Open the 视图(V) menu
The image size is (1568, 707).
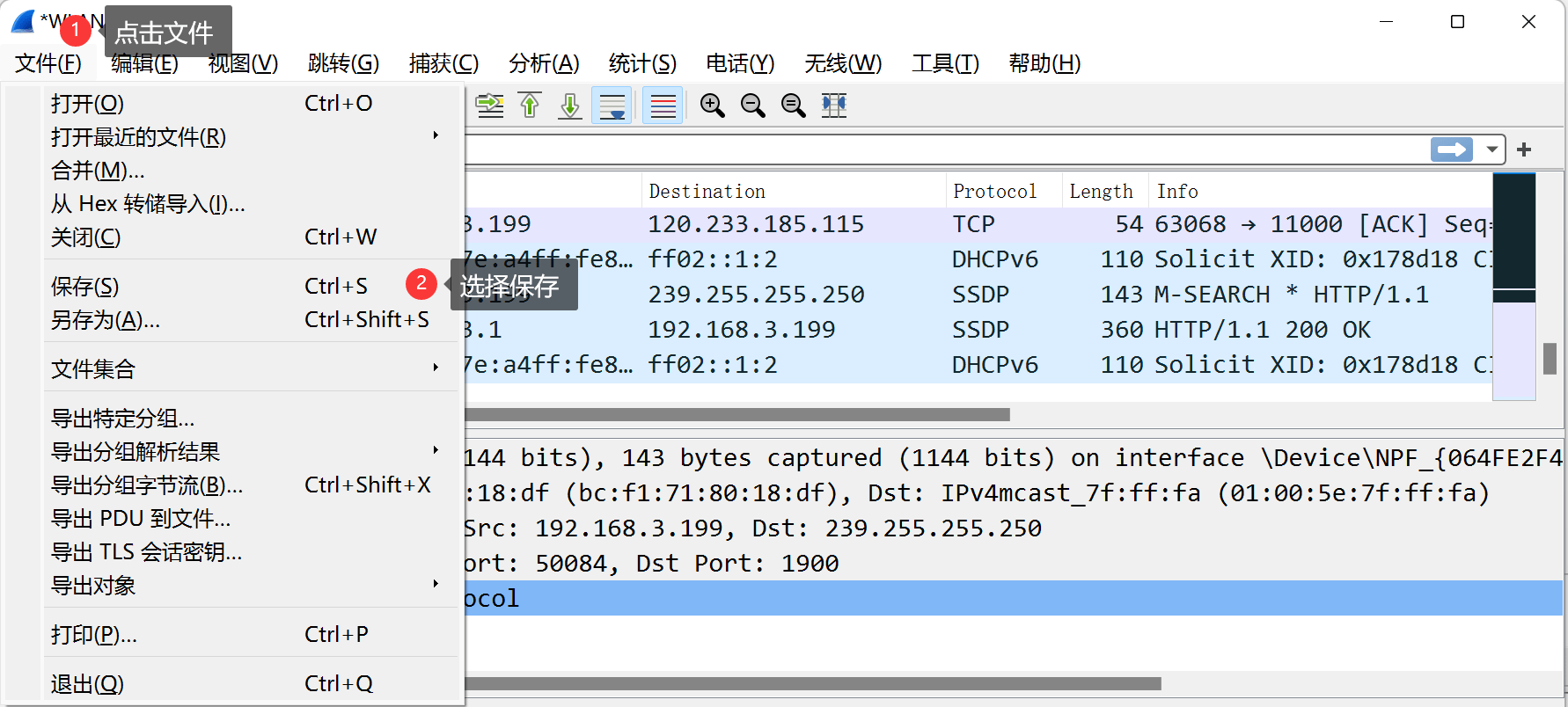(x=243, y=63)
